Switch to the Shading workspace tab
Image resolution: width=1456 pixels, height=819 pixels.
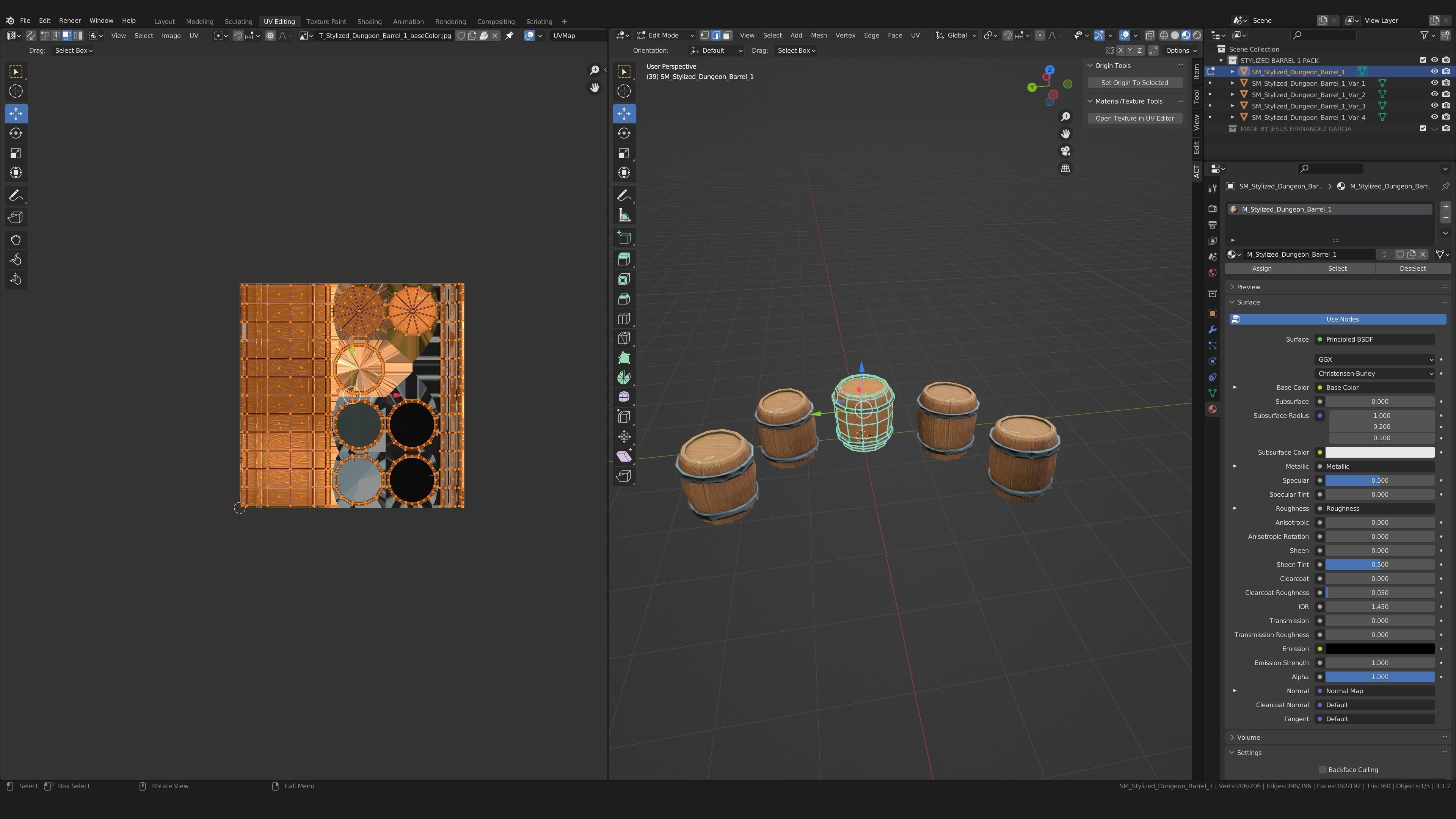[x=369, y=22]
